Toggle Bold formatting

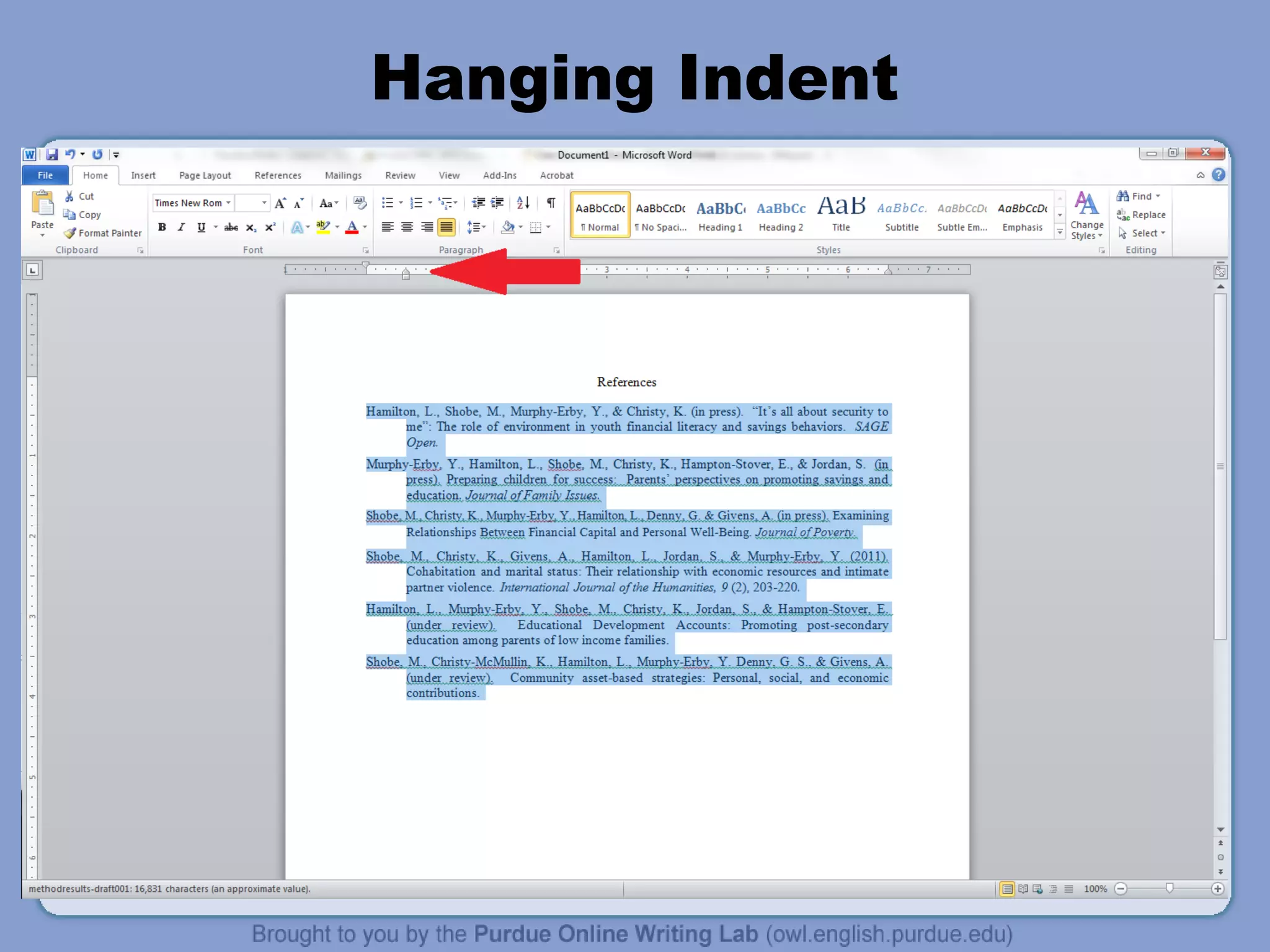pos(162,227)
